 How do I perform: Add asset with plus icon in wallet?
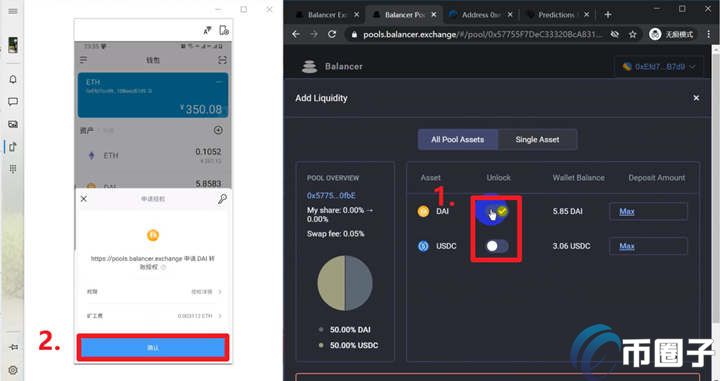coord(219,130)
